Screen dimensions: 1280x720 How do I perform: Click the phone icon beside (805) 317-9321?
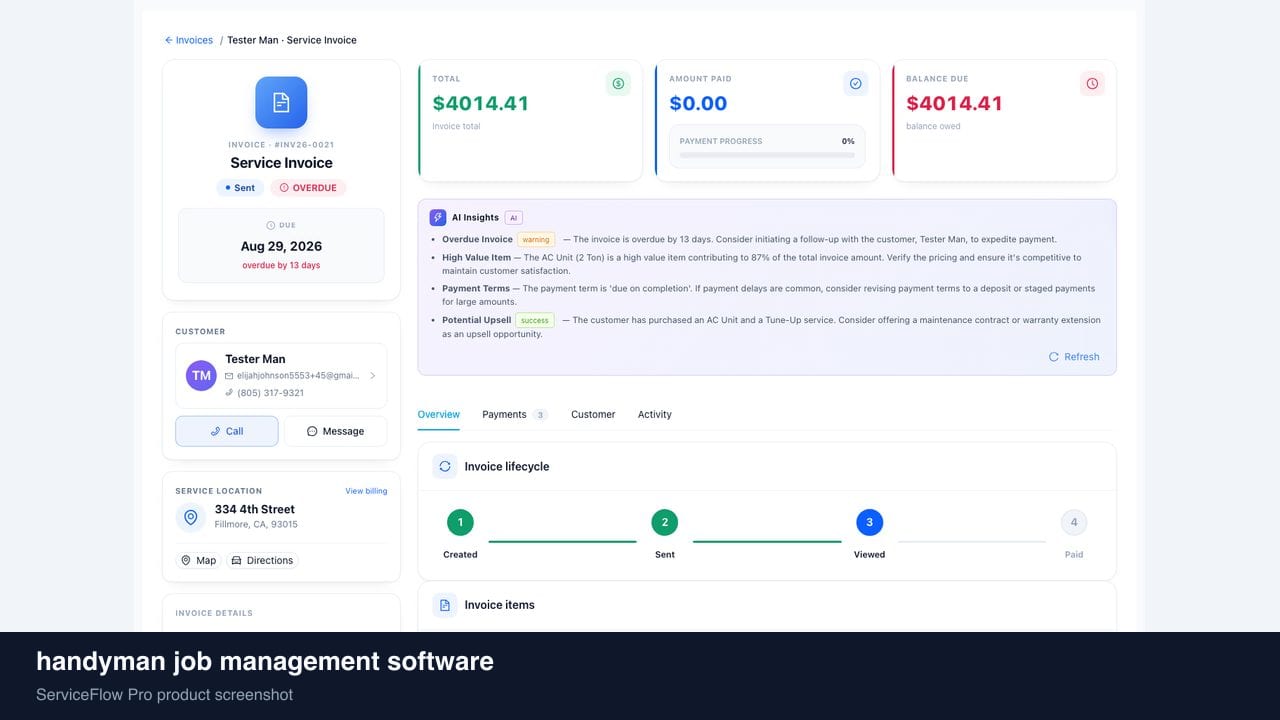229,393
